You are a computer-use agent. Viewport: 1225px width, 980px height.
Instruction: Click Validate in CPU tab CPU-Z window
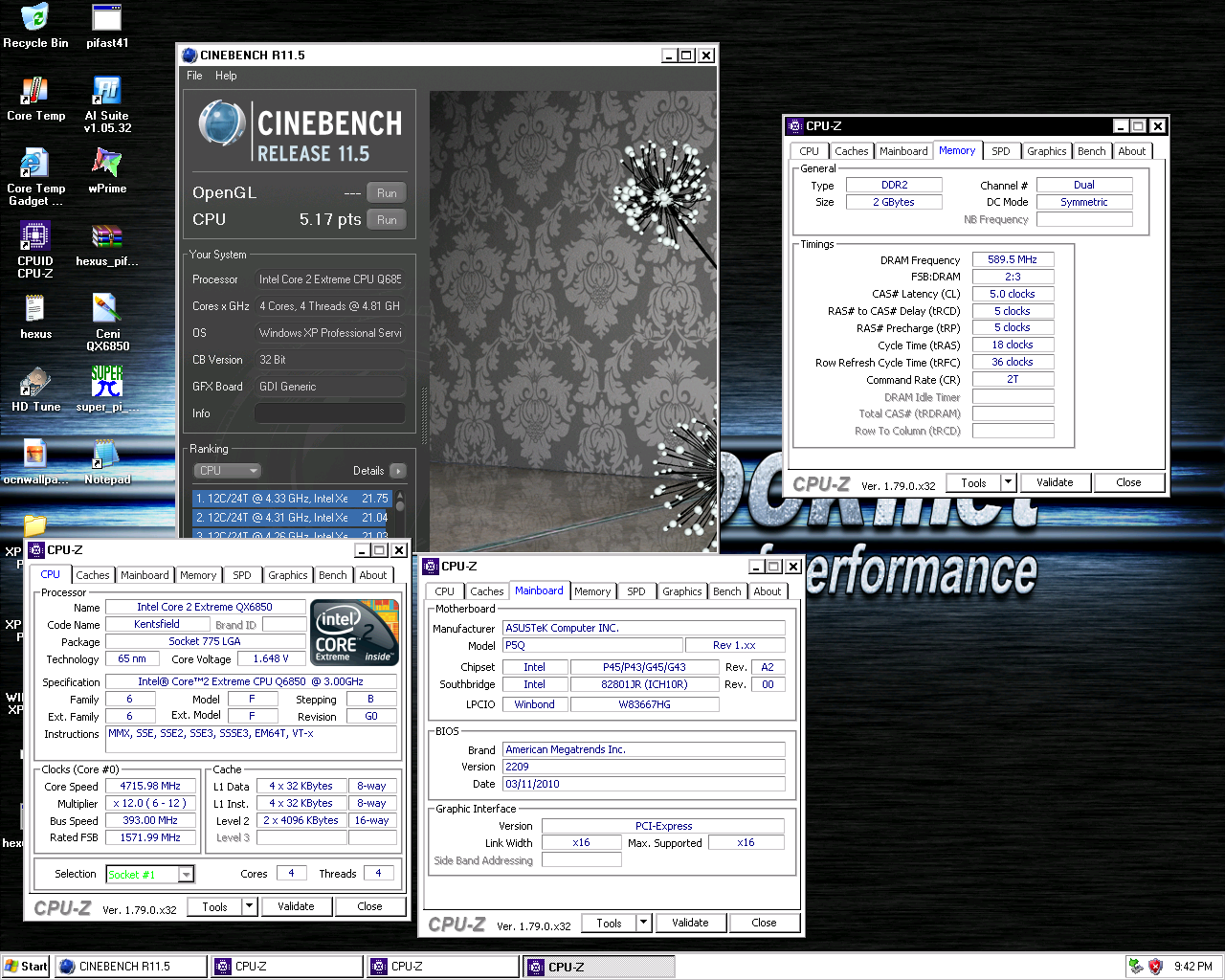click(x=296, y=906)
